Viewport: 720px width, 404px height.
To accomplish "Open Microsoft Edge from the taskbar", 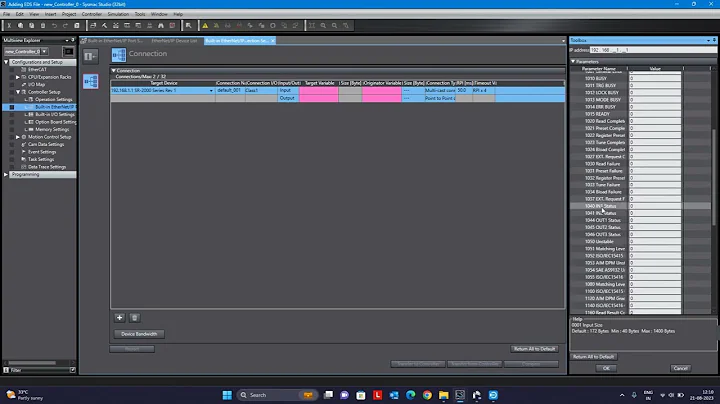I will point(411,395).
